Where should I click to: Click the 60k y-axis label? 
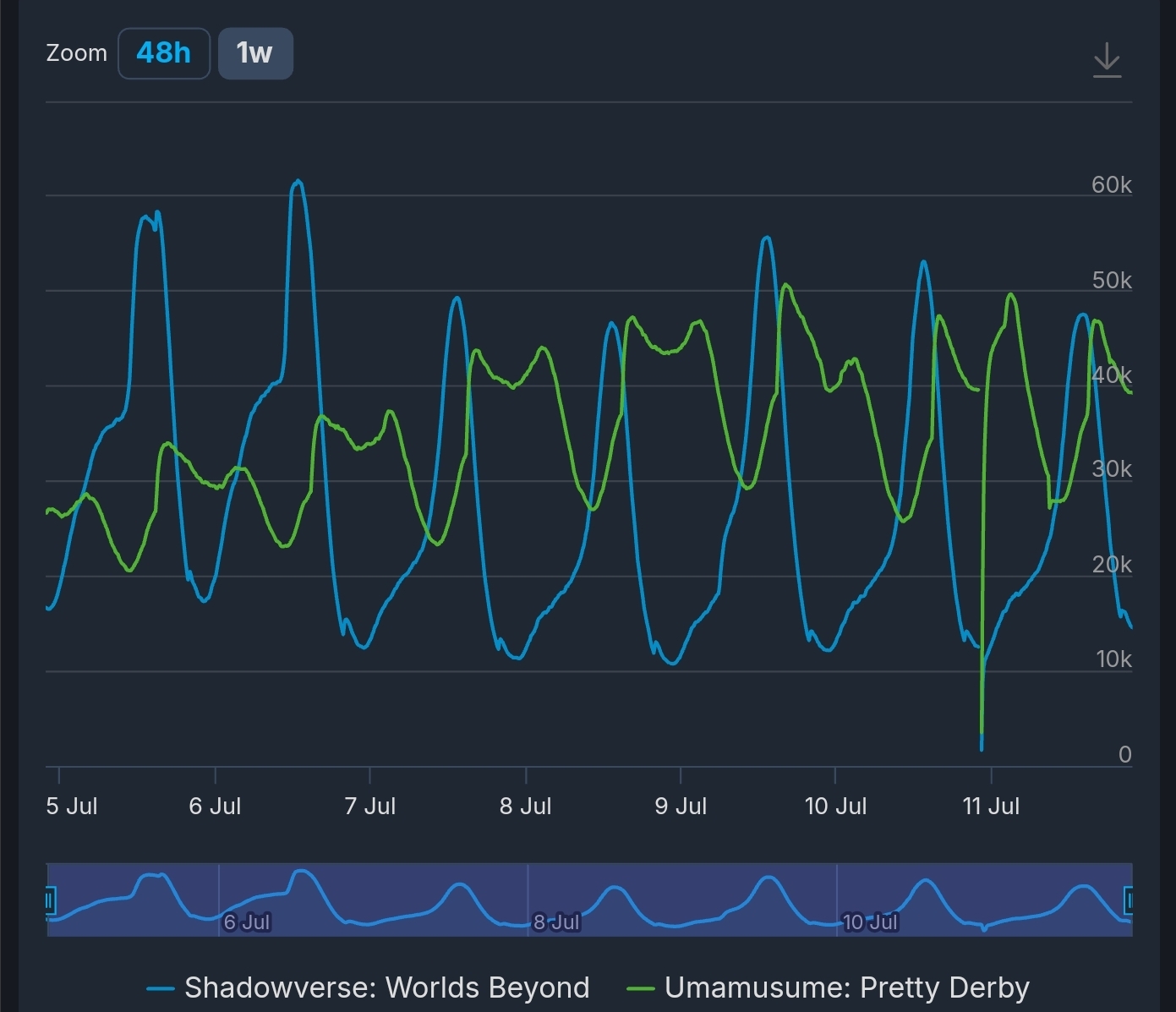1111,184
